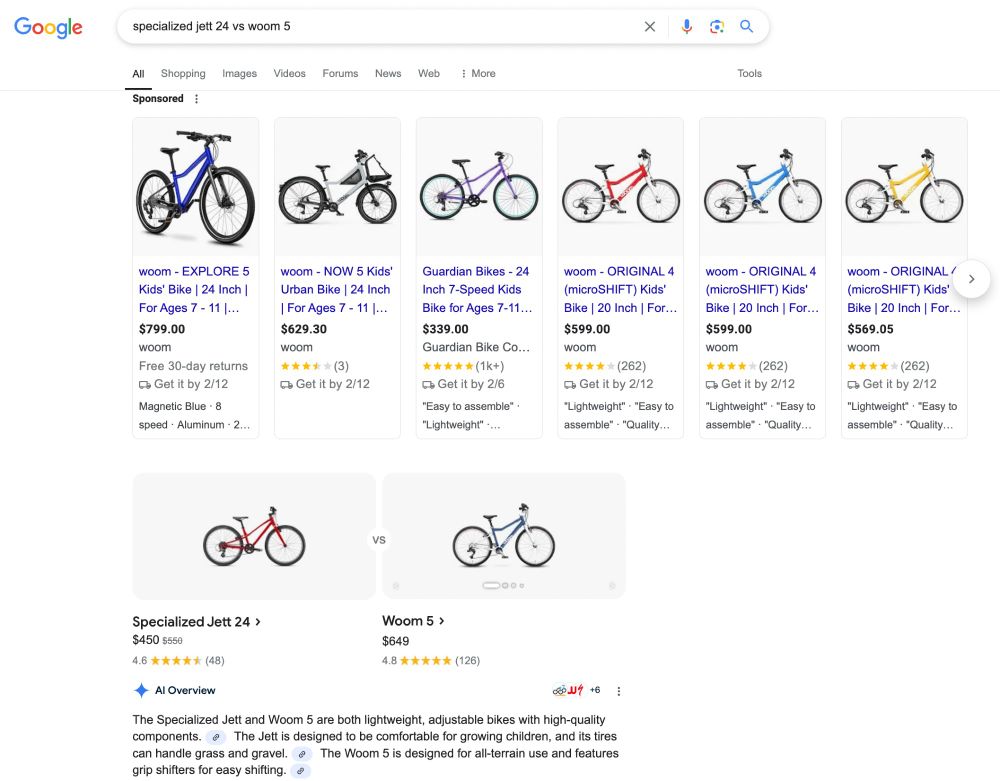
Task: Open the $569.05 woom ORIGINAL 4 link
Action: [x=904, y=289]
